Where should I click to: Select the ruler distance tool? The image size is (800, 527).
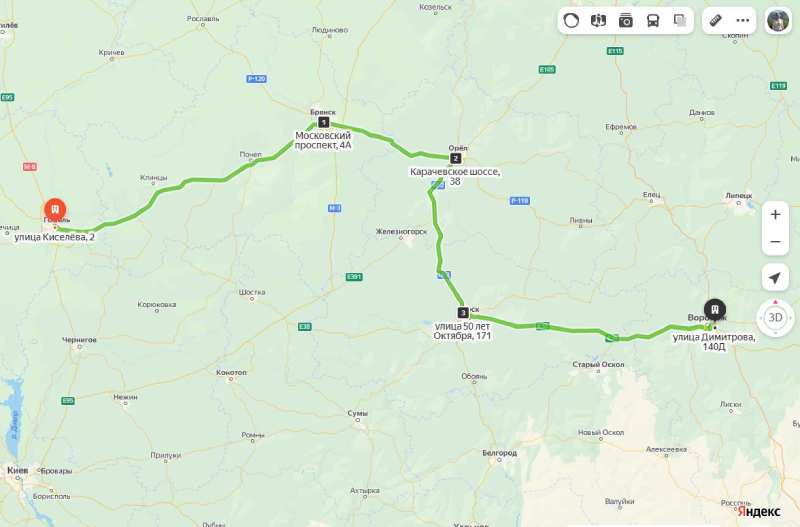(715, 20)
